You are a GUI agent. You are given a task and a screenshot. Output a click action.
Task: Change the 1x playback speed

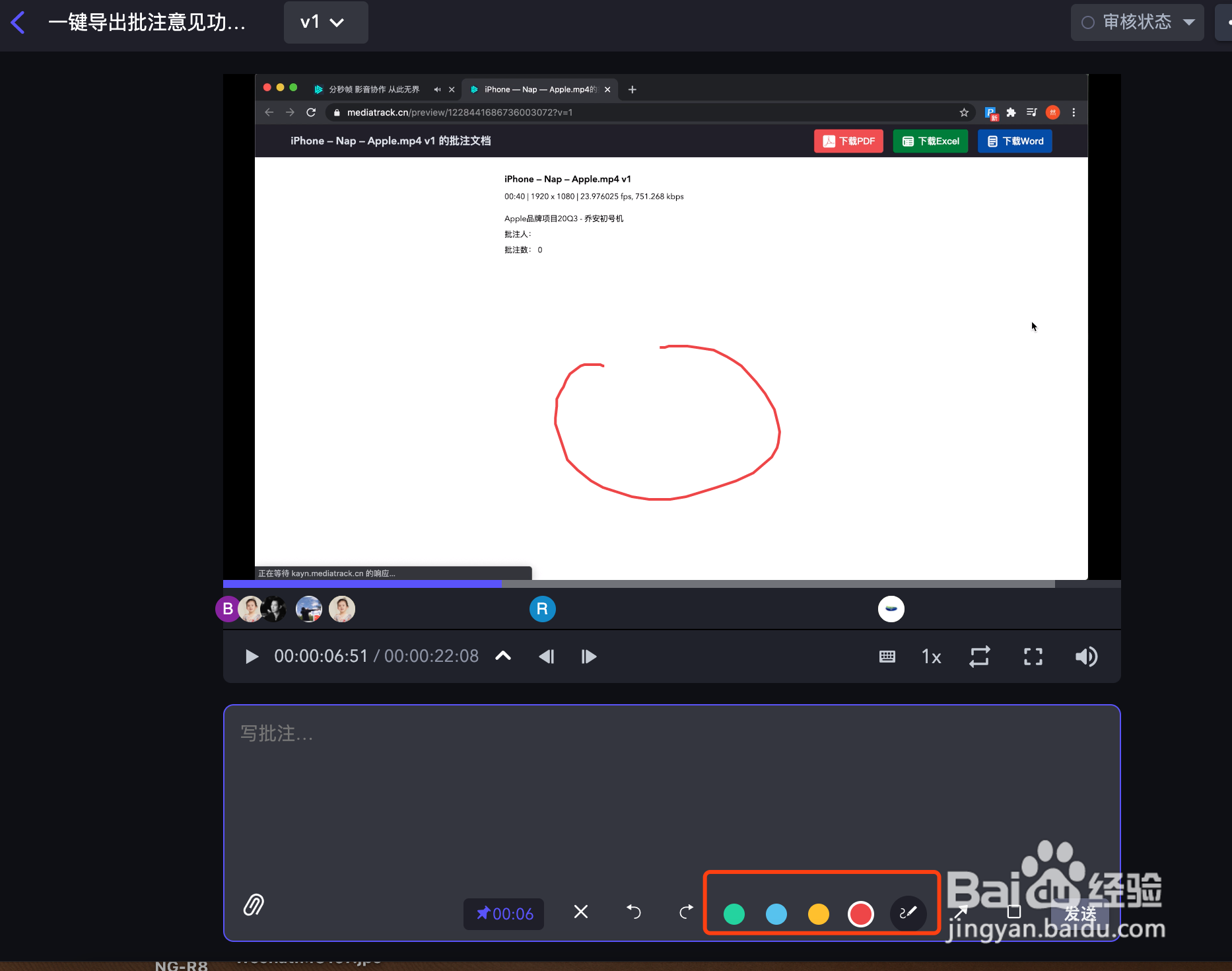(x=931, y=657)
